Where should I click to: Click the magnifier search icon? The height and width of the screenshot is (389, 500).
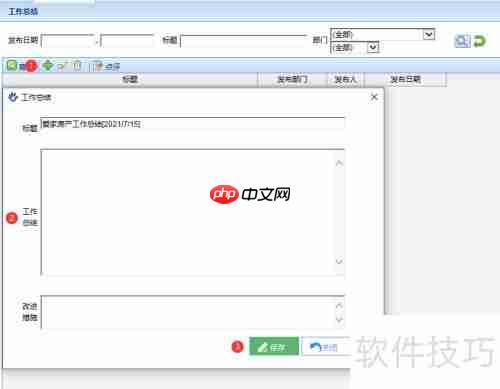click(462, 41)
